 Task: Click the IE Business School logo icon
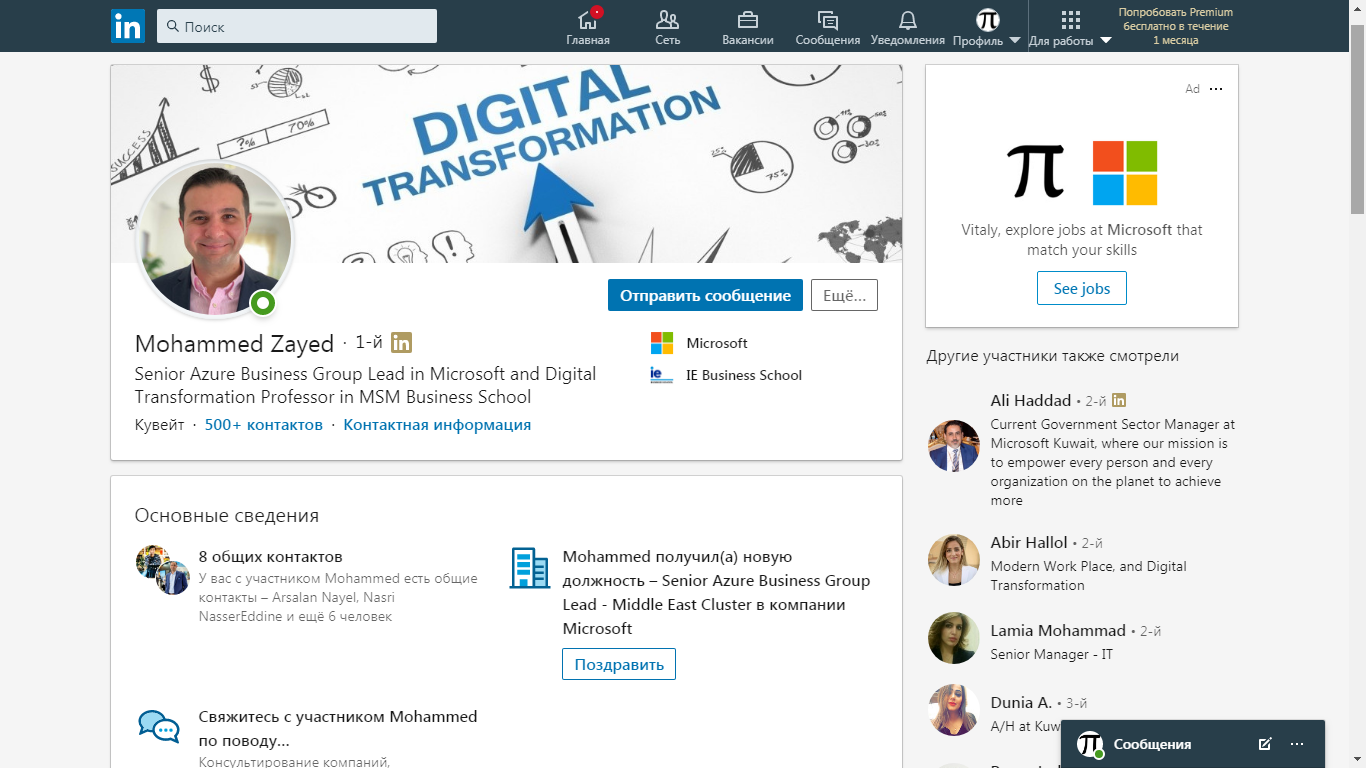[x=662, y=375]
